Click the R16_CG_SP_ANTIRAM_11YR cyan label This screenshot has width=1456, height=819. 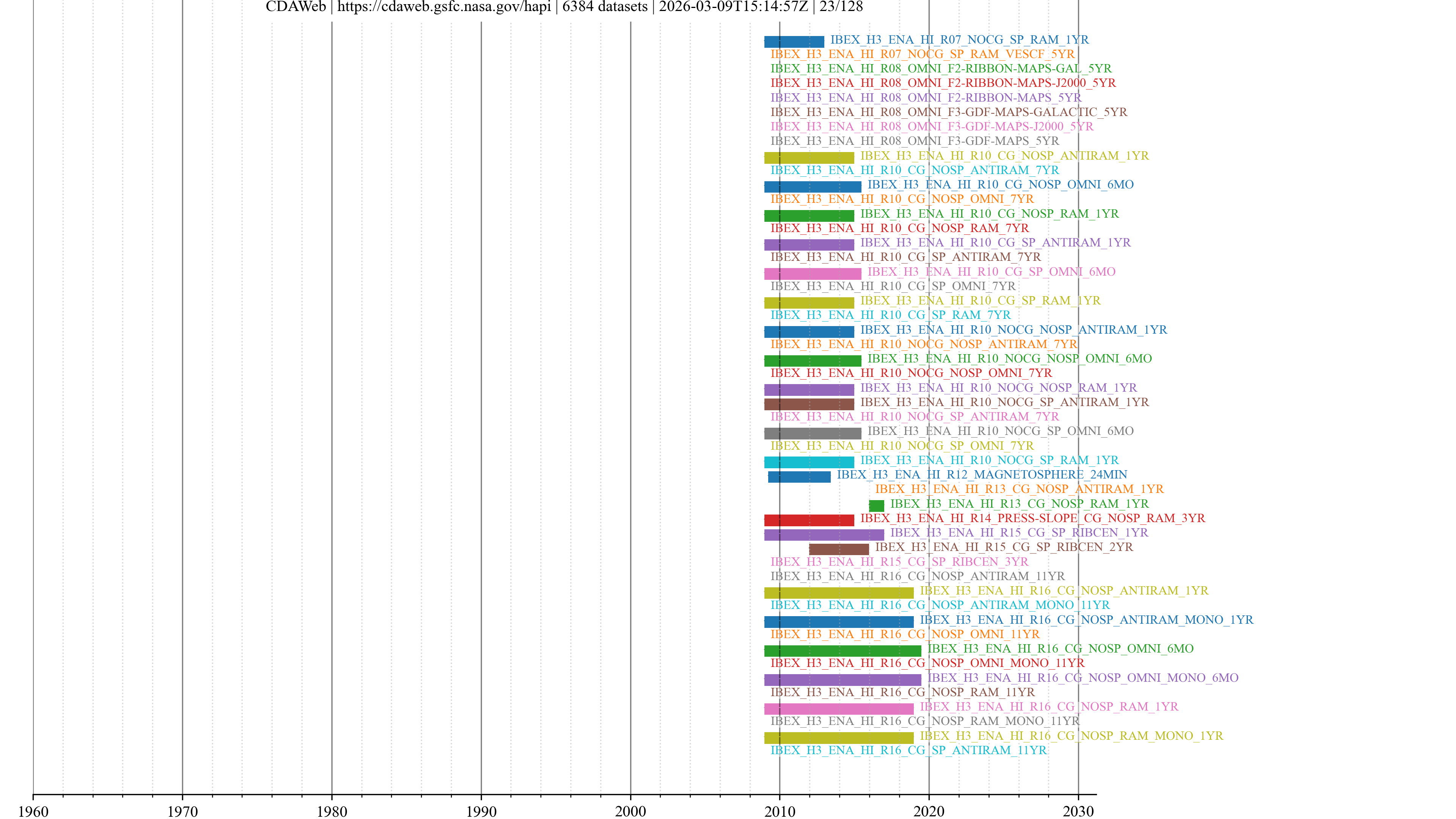tap(908, 750)
